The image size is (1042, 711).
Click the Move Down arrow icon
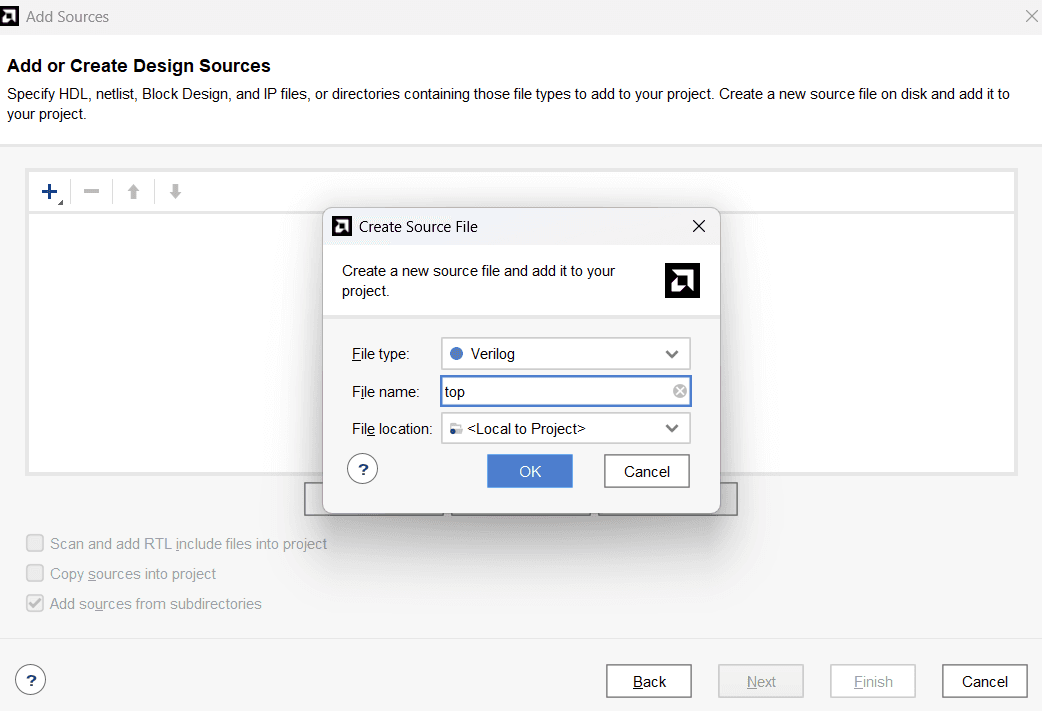(175, 191)
